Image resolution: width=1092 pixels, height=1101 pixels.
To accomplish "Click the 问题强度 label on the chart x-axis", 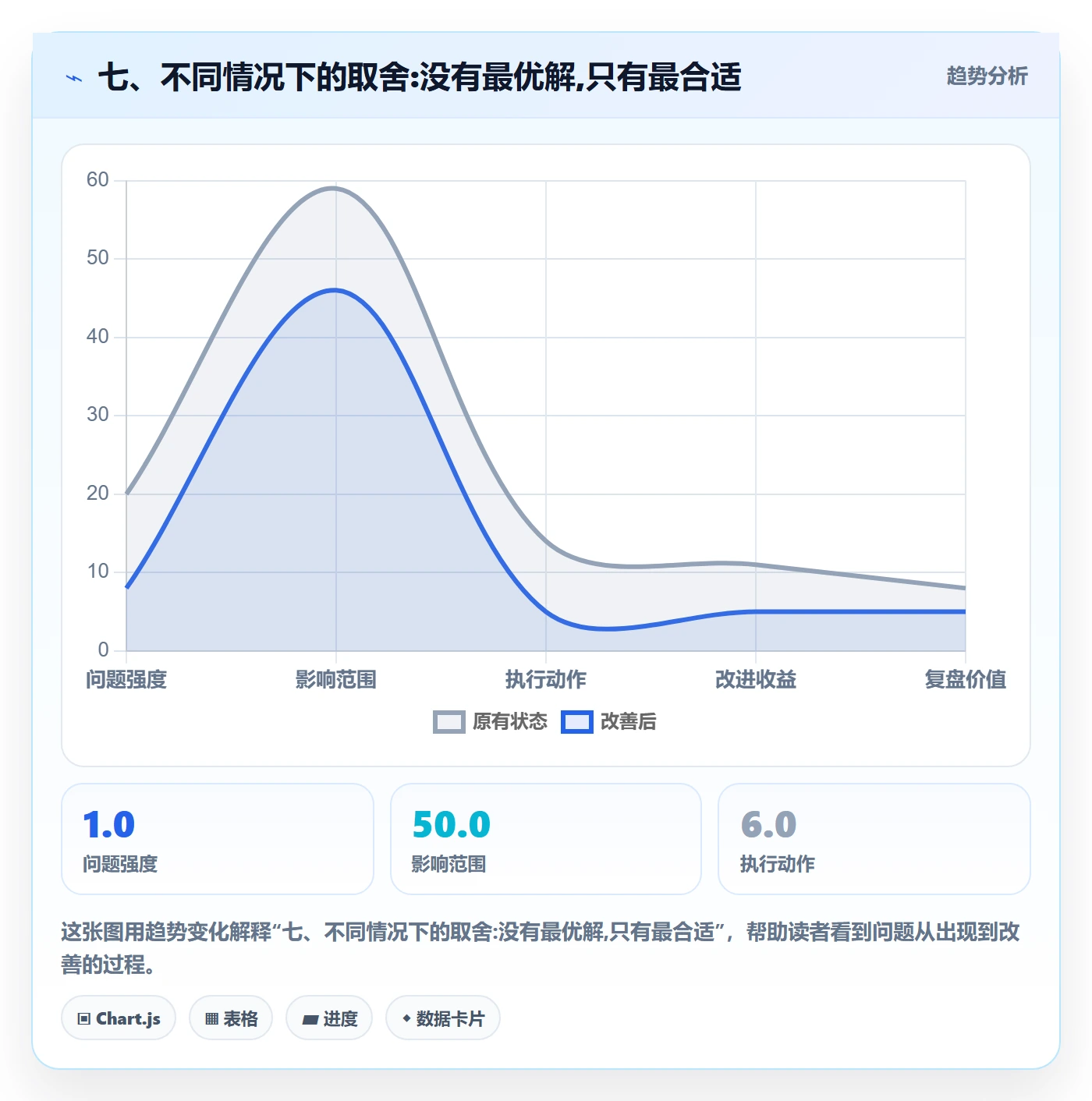I will [126, 680].
